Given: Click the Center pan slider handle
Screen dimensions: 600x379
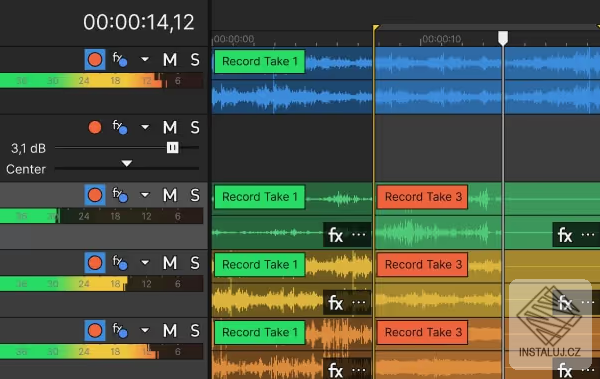Looking at the screenshot, I should click(127, 163).
